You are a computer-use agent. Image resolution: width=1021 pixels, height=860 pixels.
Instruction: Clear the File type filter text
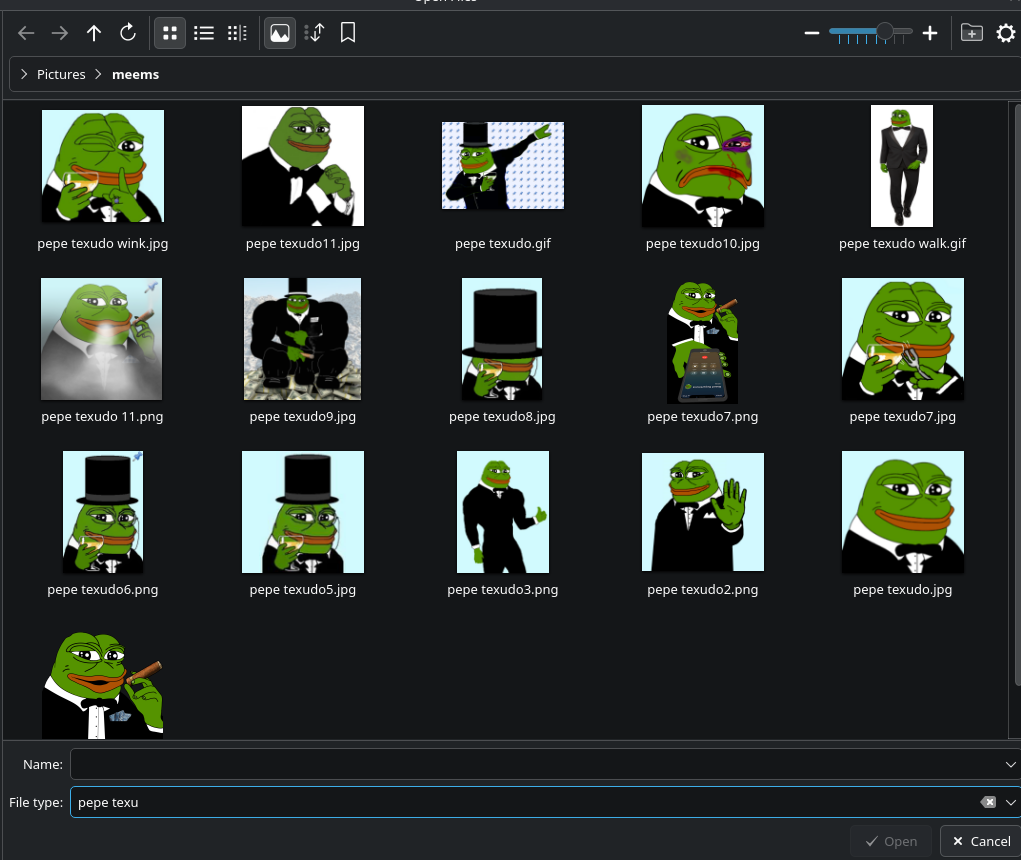tap(988, 802)
